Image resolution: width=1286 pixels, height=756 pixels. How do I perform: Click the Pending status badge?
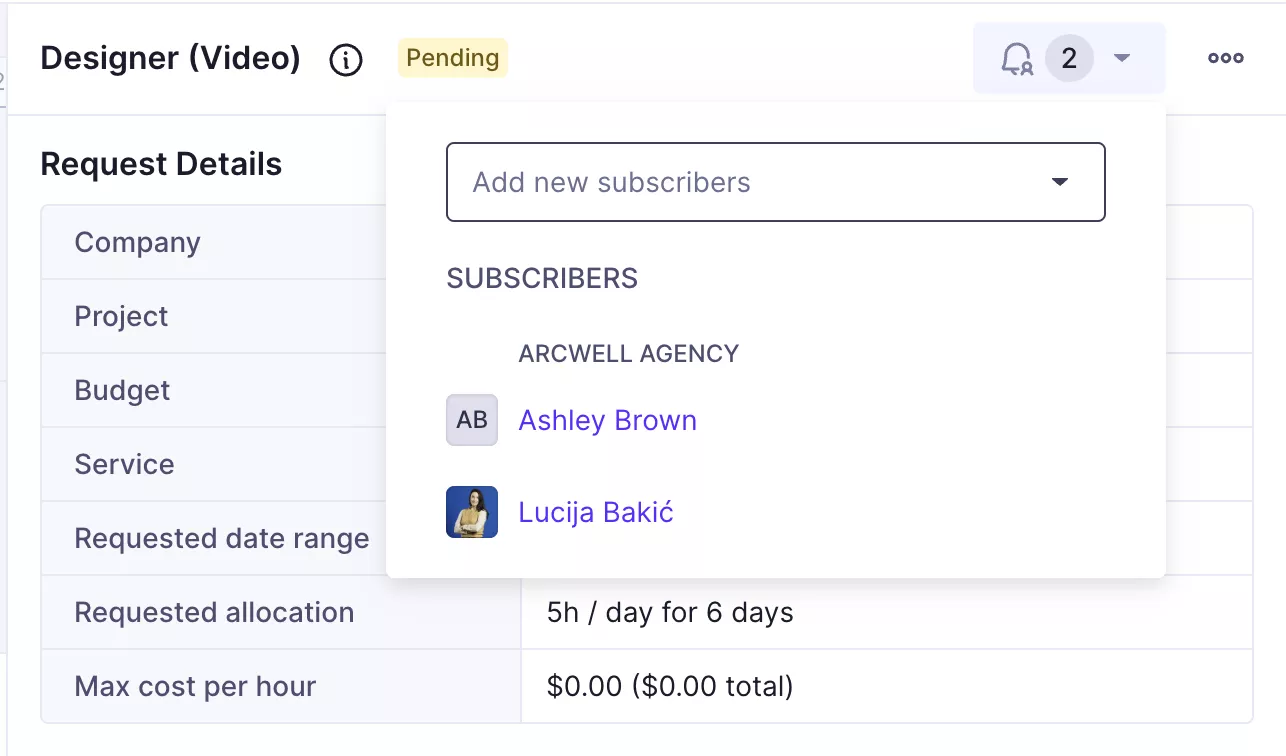click(x=453, y=58)
